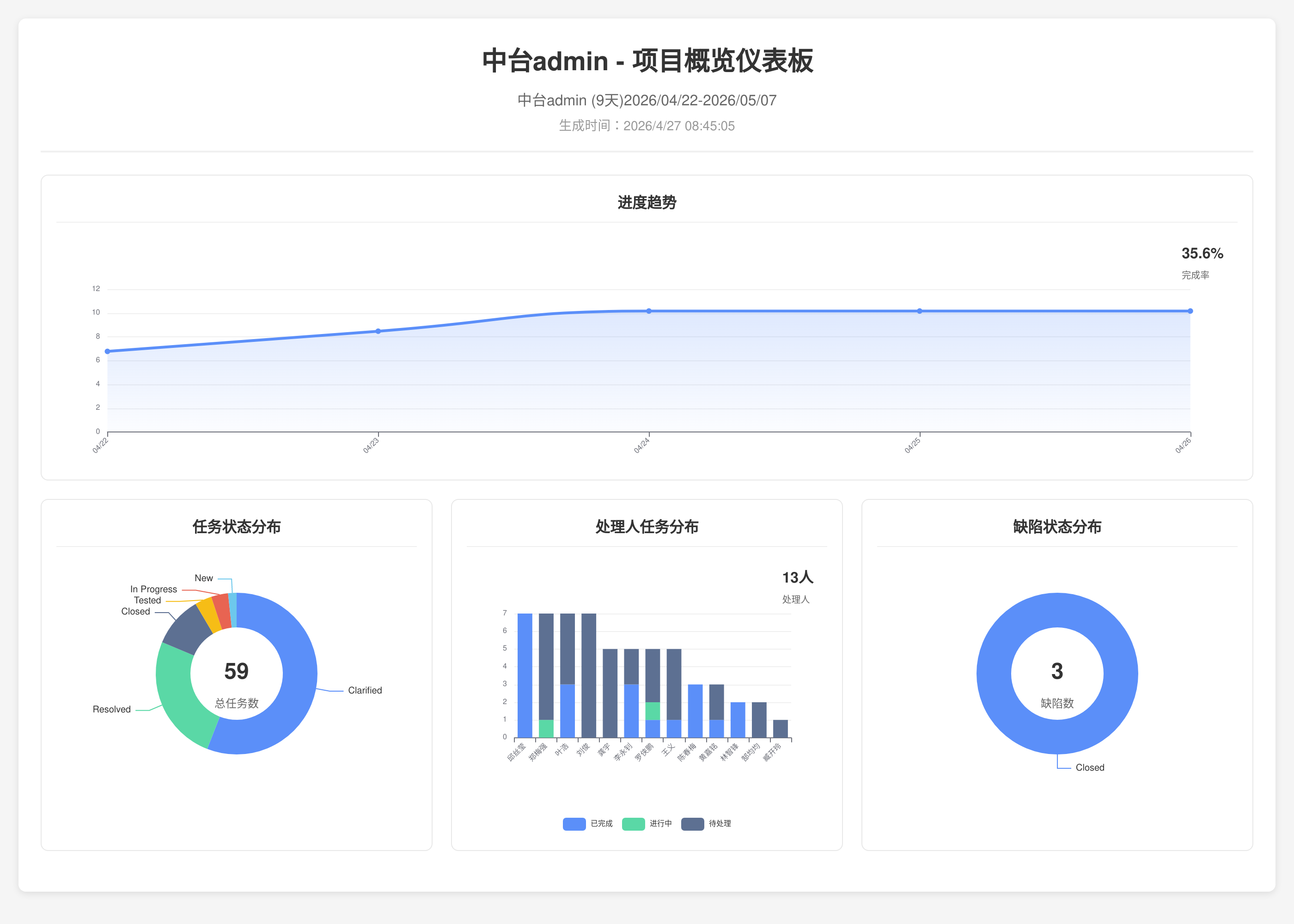The height and width of the screenshot is (924, 1294).
Task: Click the blue bar for 陈春梅
Action: click(x=696, y=711)
